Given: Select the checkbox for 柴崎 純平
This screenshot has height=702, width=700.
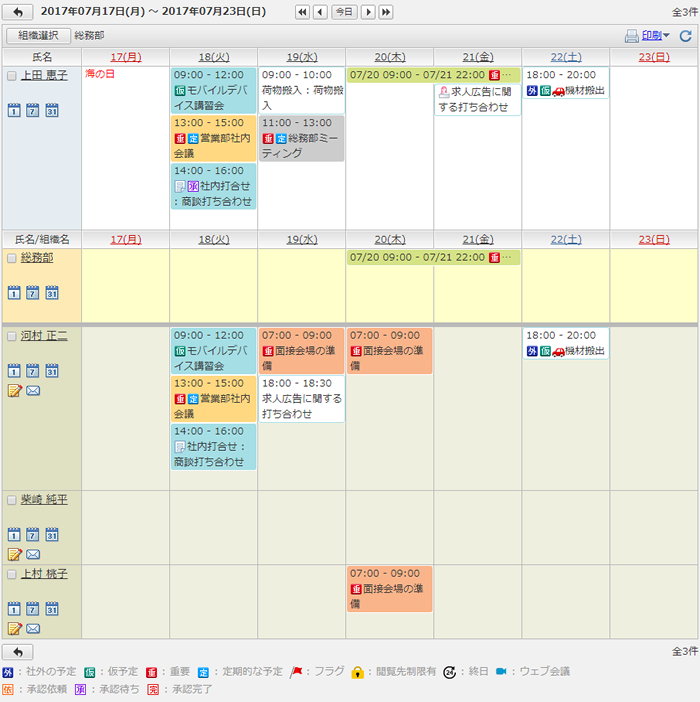Looking at the screenshot, I should pos(12,500).
